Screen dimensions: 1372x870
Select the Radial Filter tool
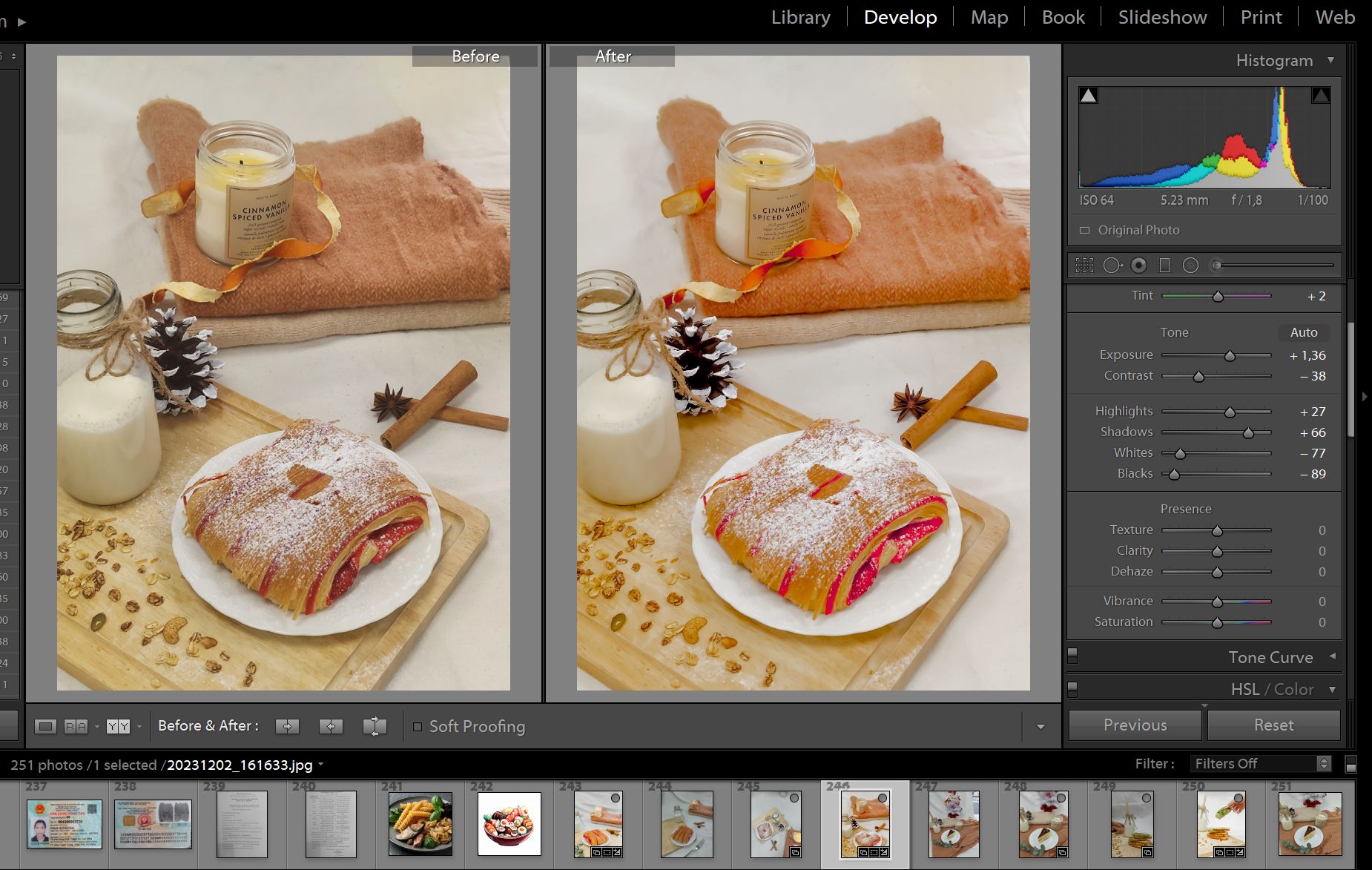tap(1190, 265)
